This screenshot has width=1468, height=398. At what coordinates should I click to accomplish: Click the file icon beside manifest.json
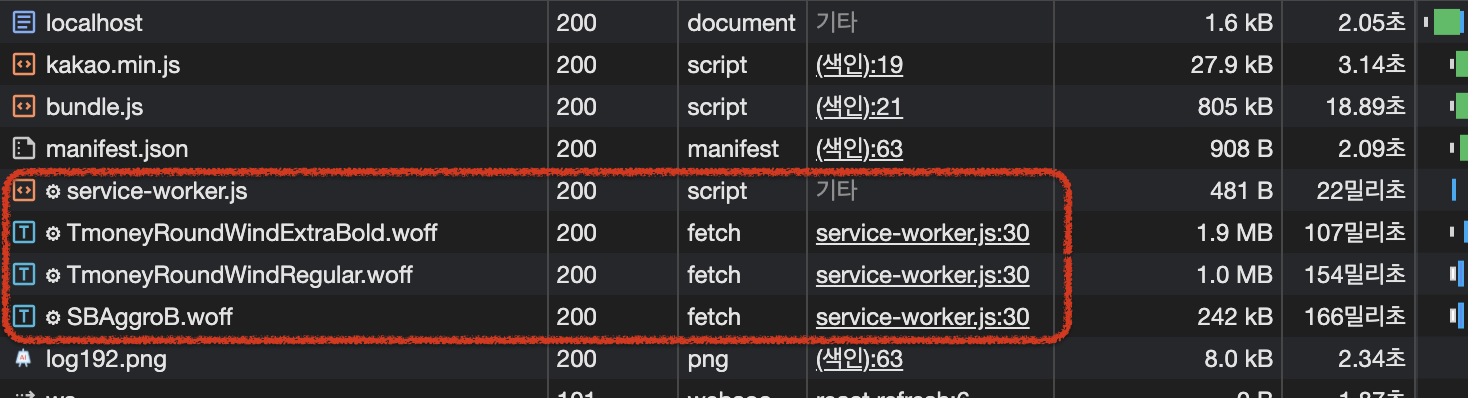(23, 149)
